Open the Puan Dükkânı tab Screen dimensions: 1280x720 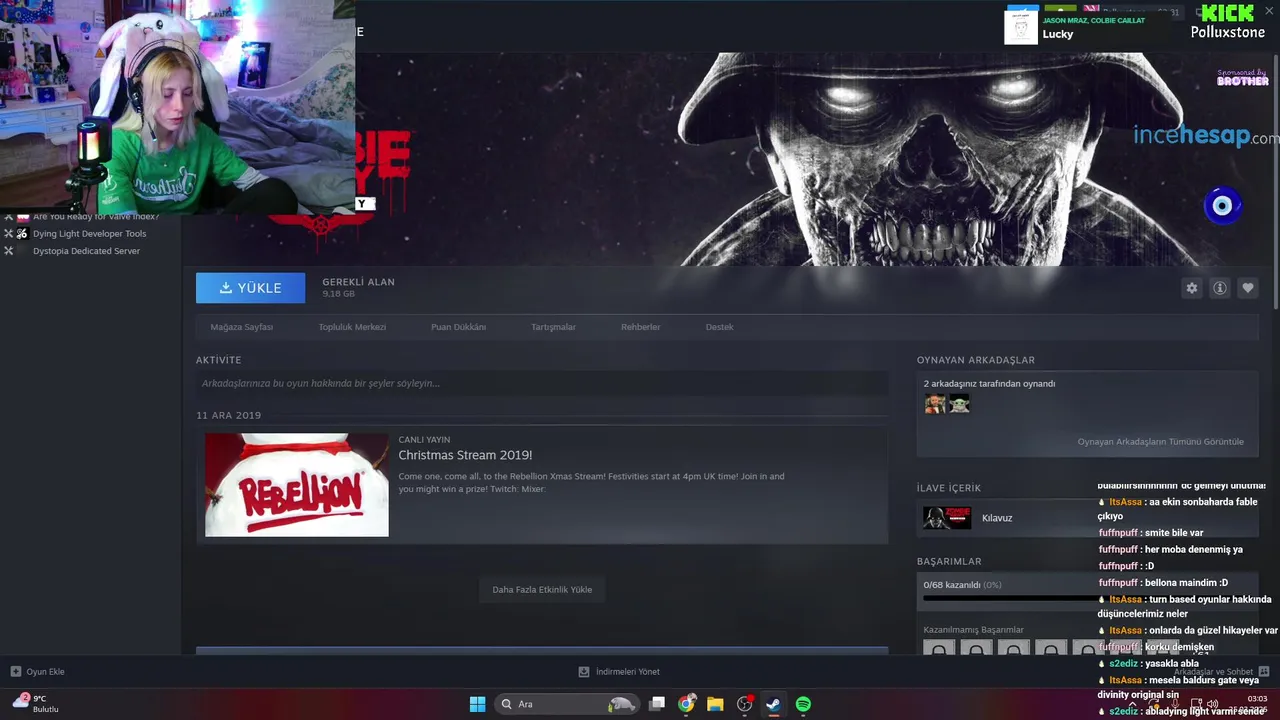click(x=458, y=327)
